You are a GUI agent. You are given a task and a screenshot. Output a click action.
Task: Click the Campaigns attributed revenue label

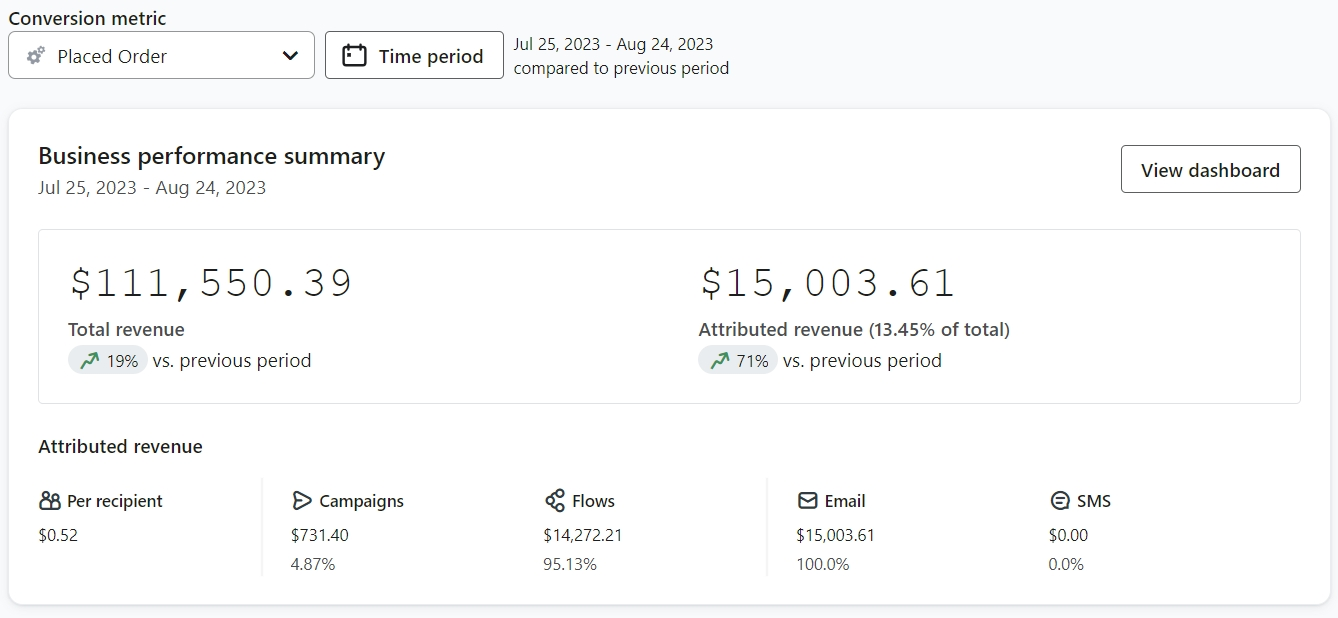click(x=361, y=501)
